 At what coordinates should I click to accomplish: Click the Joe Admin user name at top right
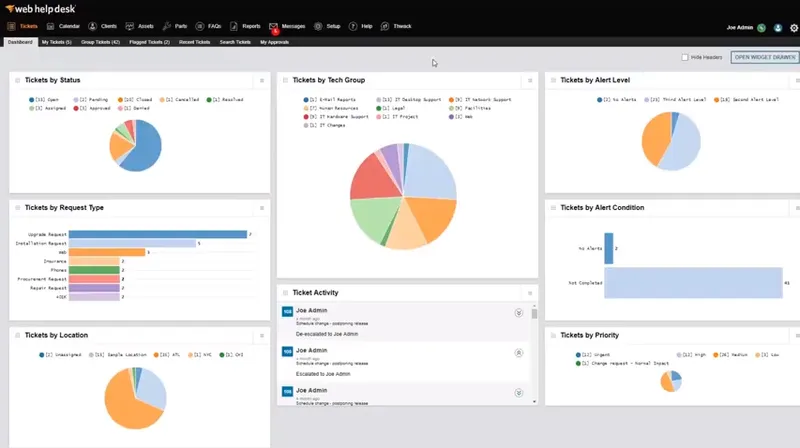[739, 28]
